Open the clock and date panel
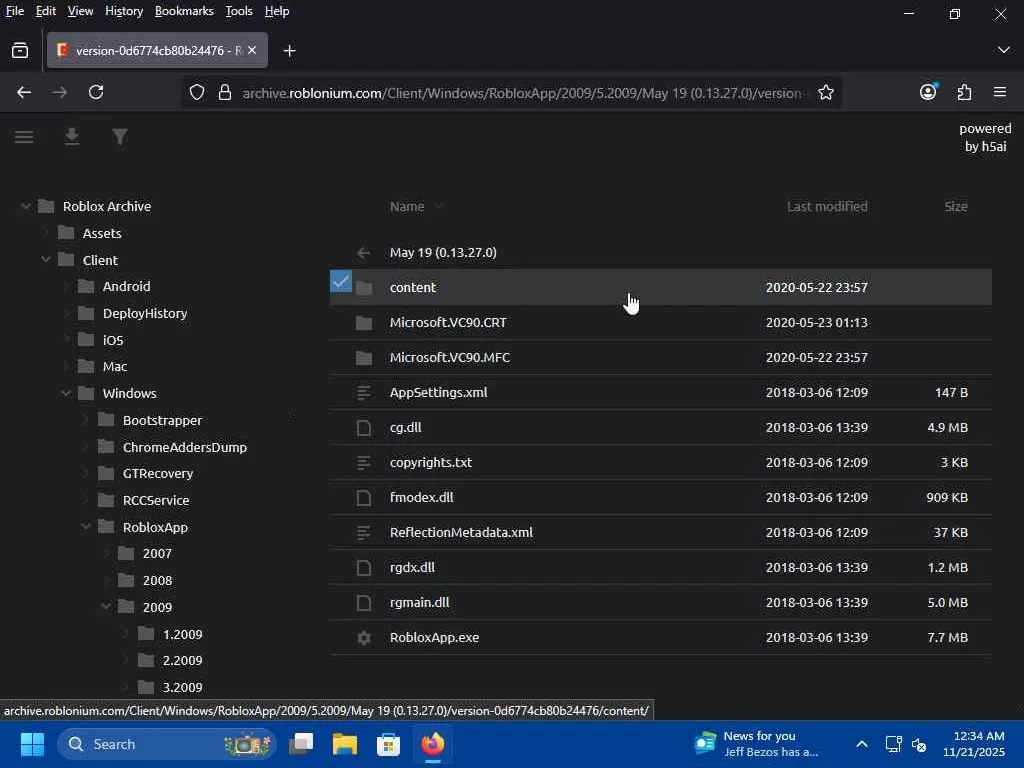1024x768 pixels. click(973, 744)
